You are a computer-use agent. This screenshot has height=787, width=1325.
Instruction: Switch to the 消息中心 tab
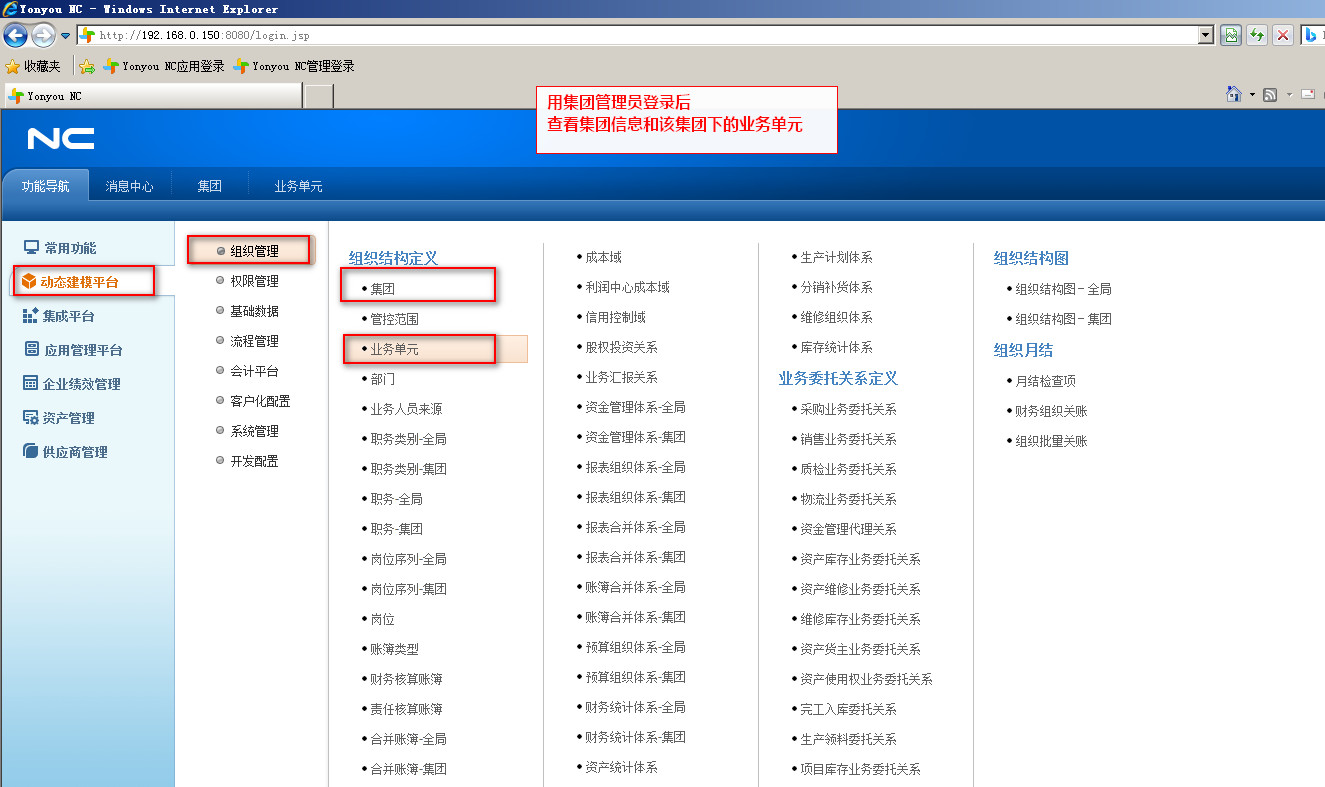[130, 186]
